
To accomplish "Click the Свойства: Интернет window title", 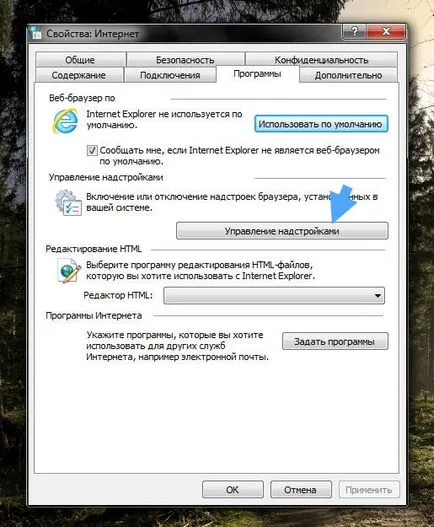I will (x=92, y=34).
